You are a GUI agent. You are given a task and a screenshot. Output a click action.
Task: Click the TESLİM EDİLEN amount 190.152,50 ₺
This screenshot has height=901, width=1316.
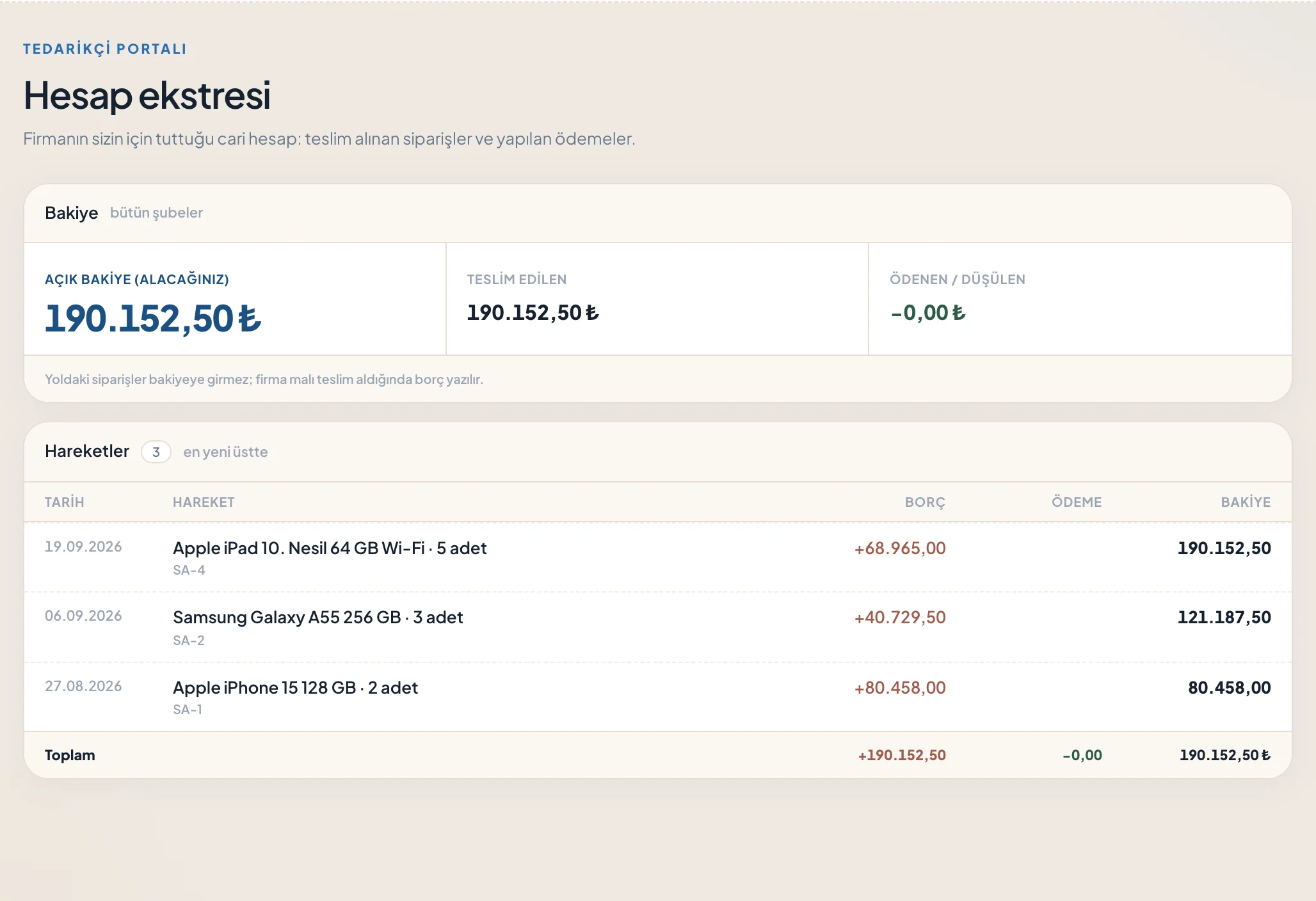click(x=533, y=313)
